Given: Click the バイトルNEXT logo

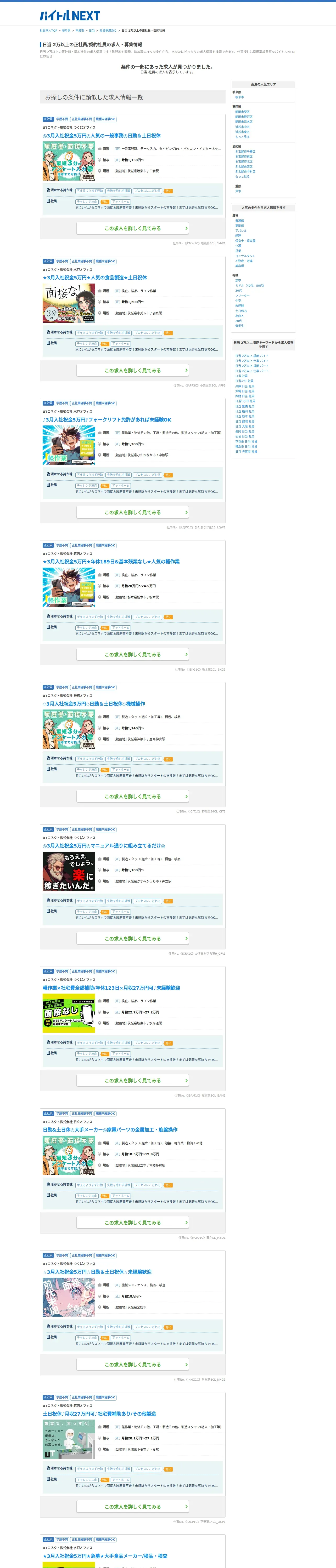Looking at the screenshot, I should click(70, 15).
